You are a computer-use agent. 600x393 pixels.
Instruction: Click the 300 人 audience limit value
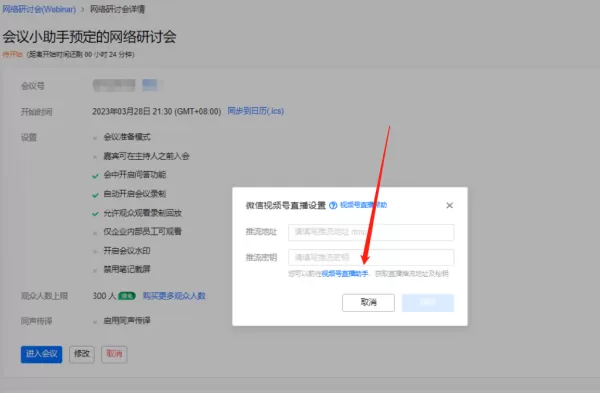point(104,296)
